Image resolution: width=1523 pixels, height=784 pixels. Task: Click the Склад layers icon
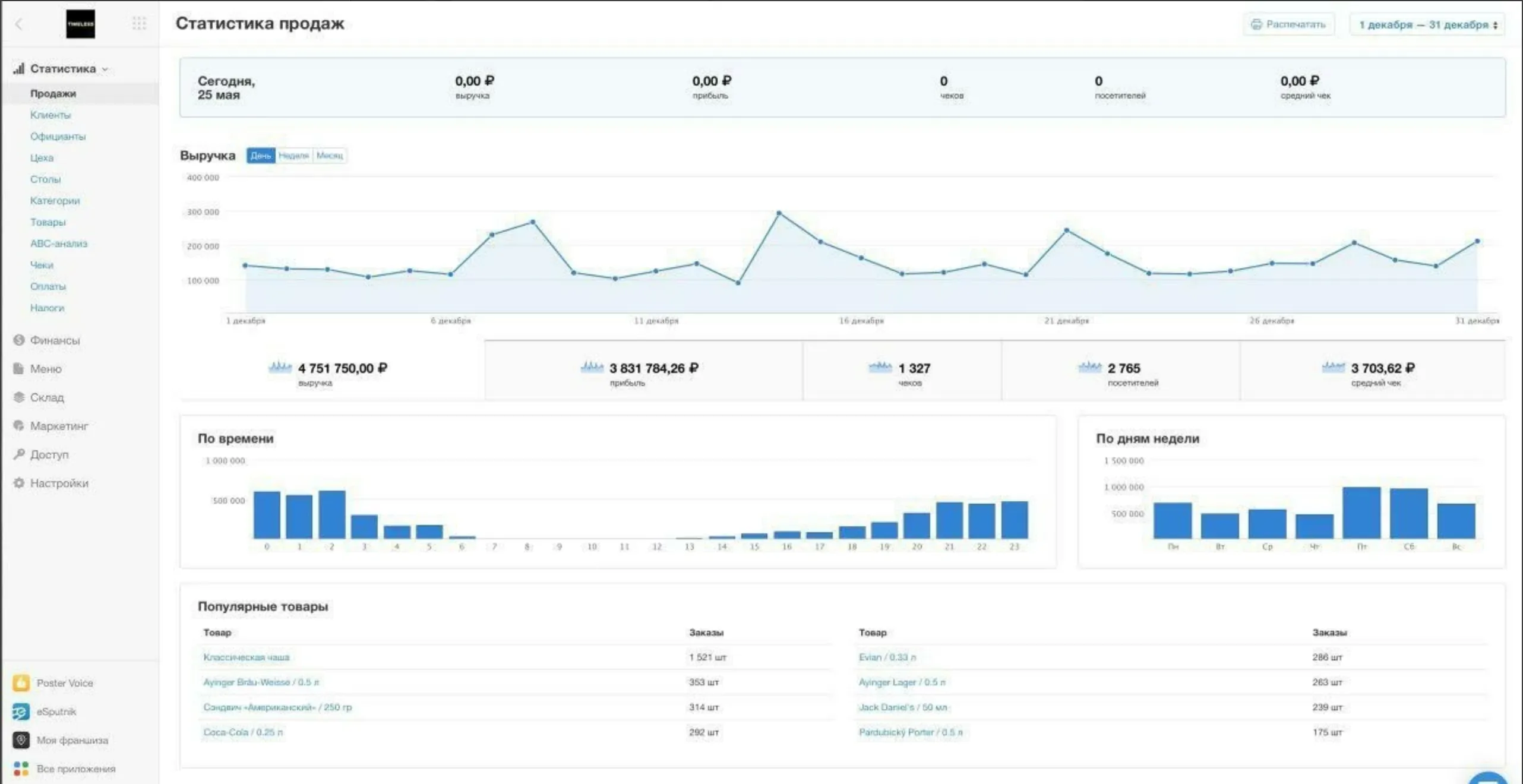pyautogui.click(x=19, y=397)
